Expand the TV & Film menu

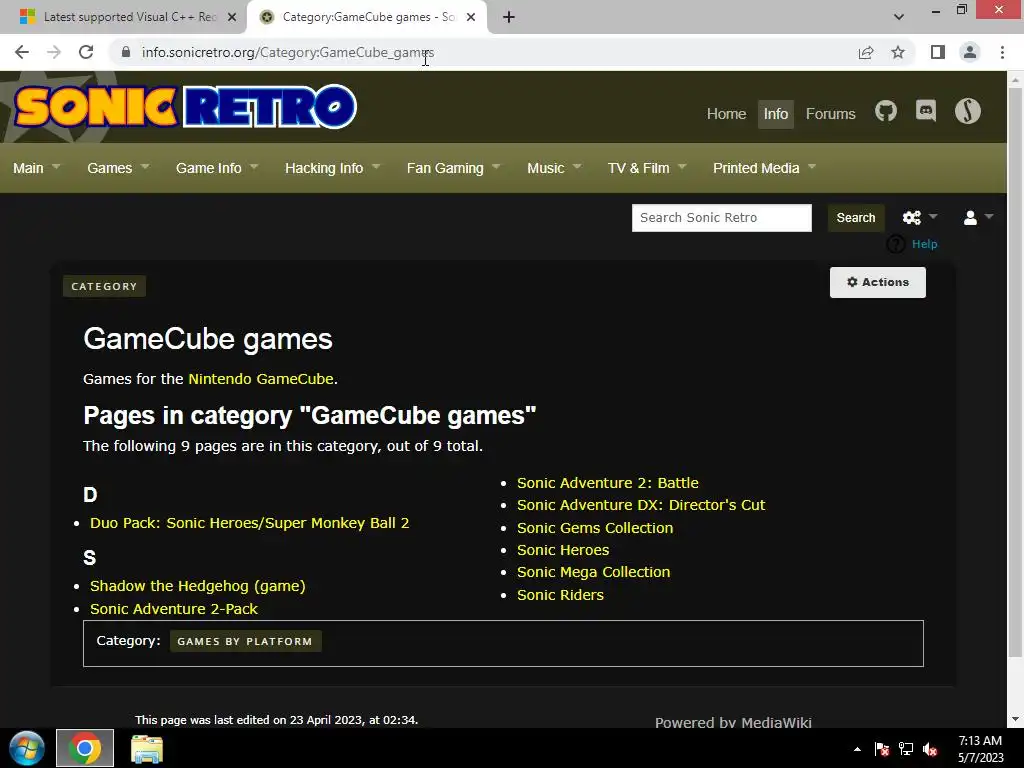(647, 168)
